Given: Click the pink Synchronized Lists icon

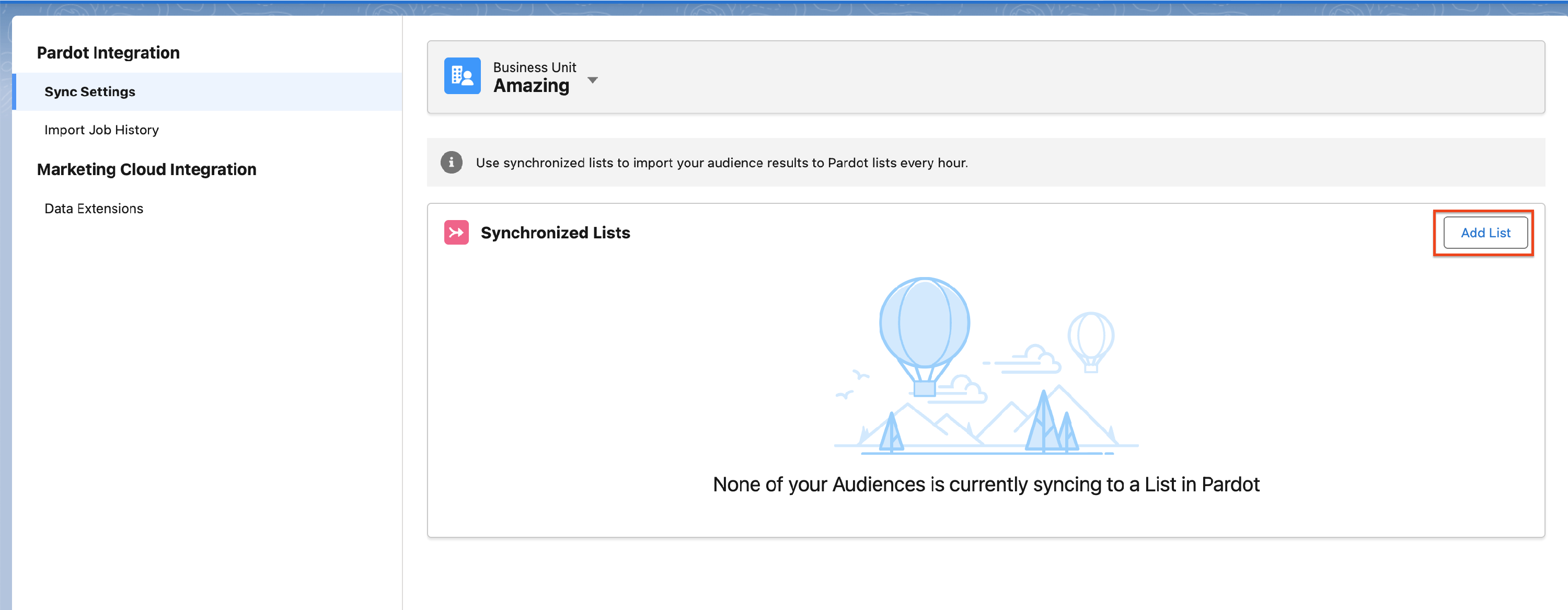Looking at the screenshot, I should coord(456,233).
